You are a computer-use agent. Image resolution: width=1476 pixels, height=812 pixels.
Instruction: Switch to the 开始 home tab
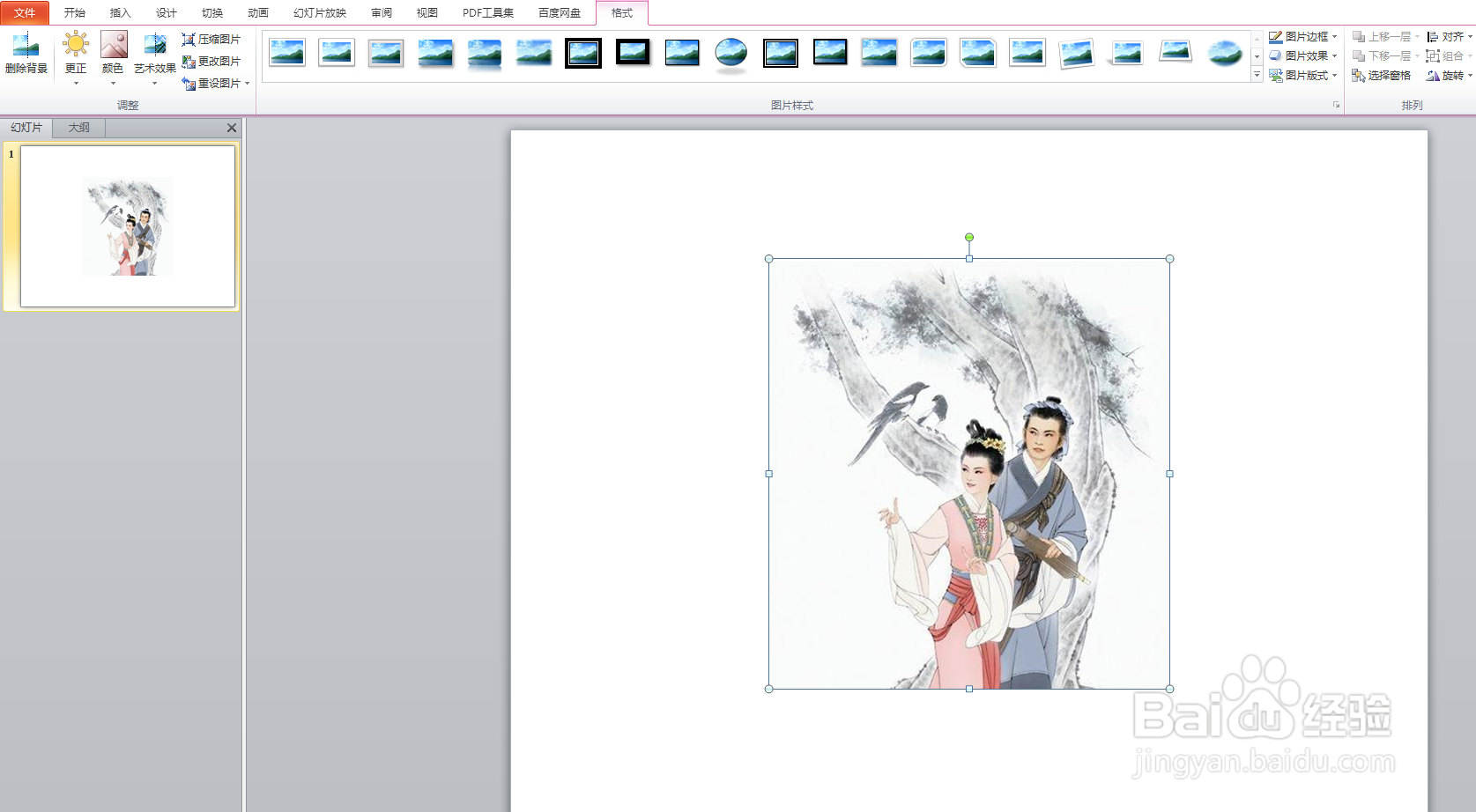(x=75, y=12)
